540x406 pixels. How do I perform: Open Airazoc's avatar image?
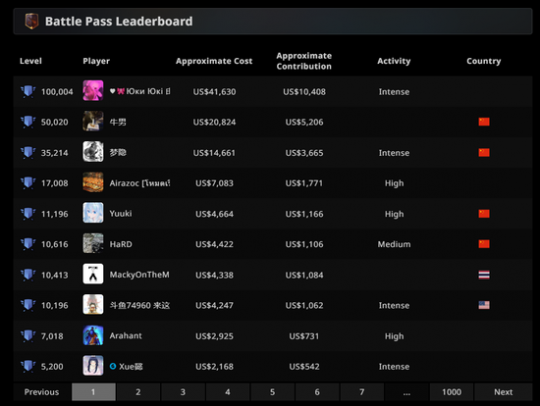click(93, 182)
